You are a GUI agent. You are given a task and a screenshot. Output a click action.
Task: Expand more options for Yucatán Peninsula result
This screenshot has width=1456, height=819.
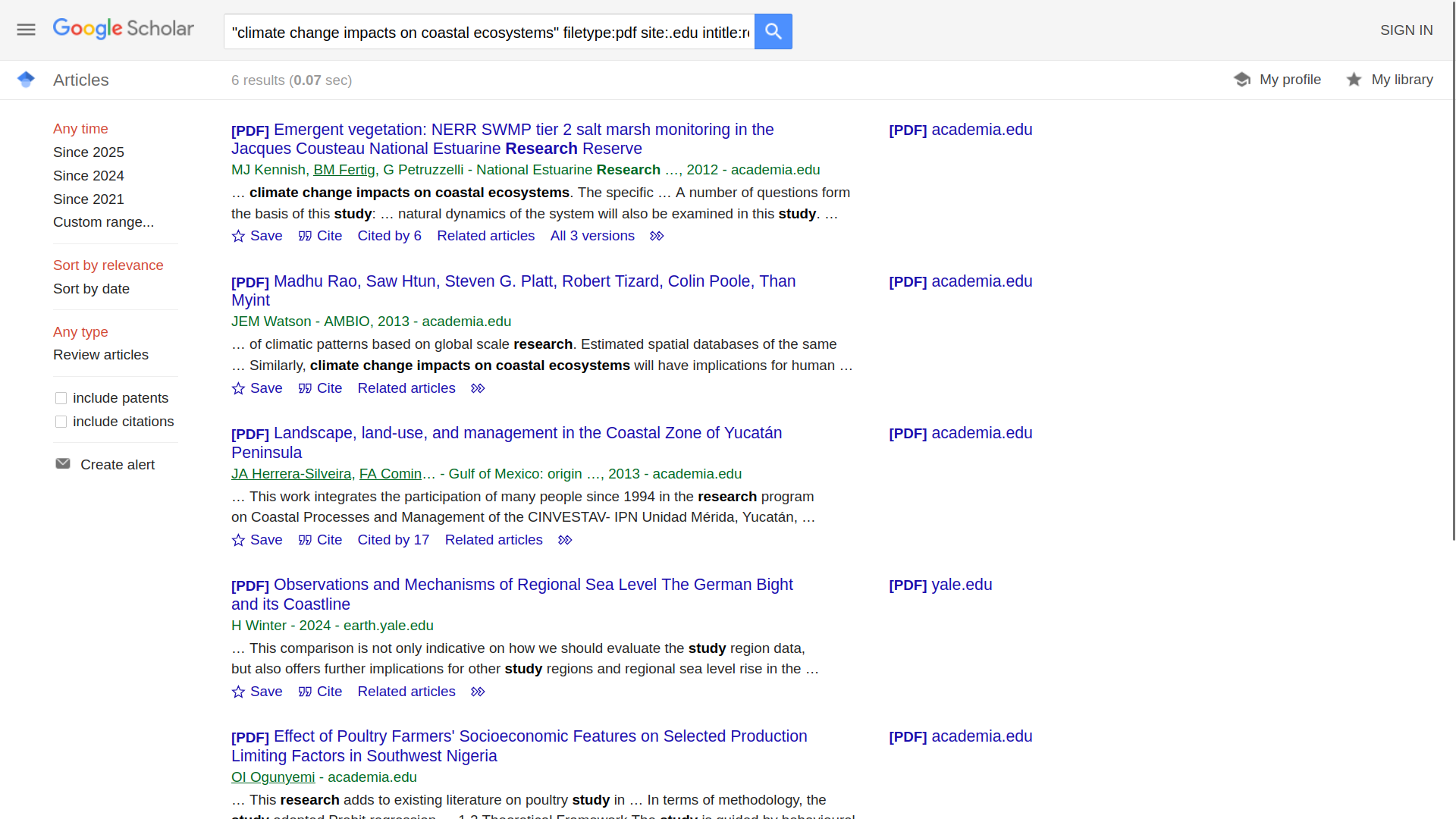pos(565,540)
